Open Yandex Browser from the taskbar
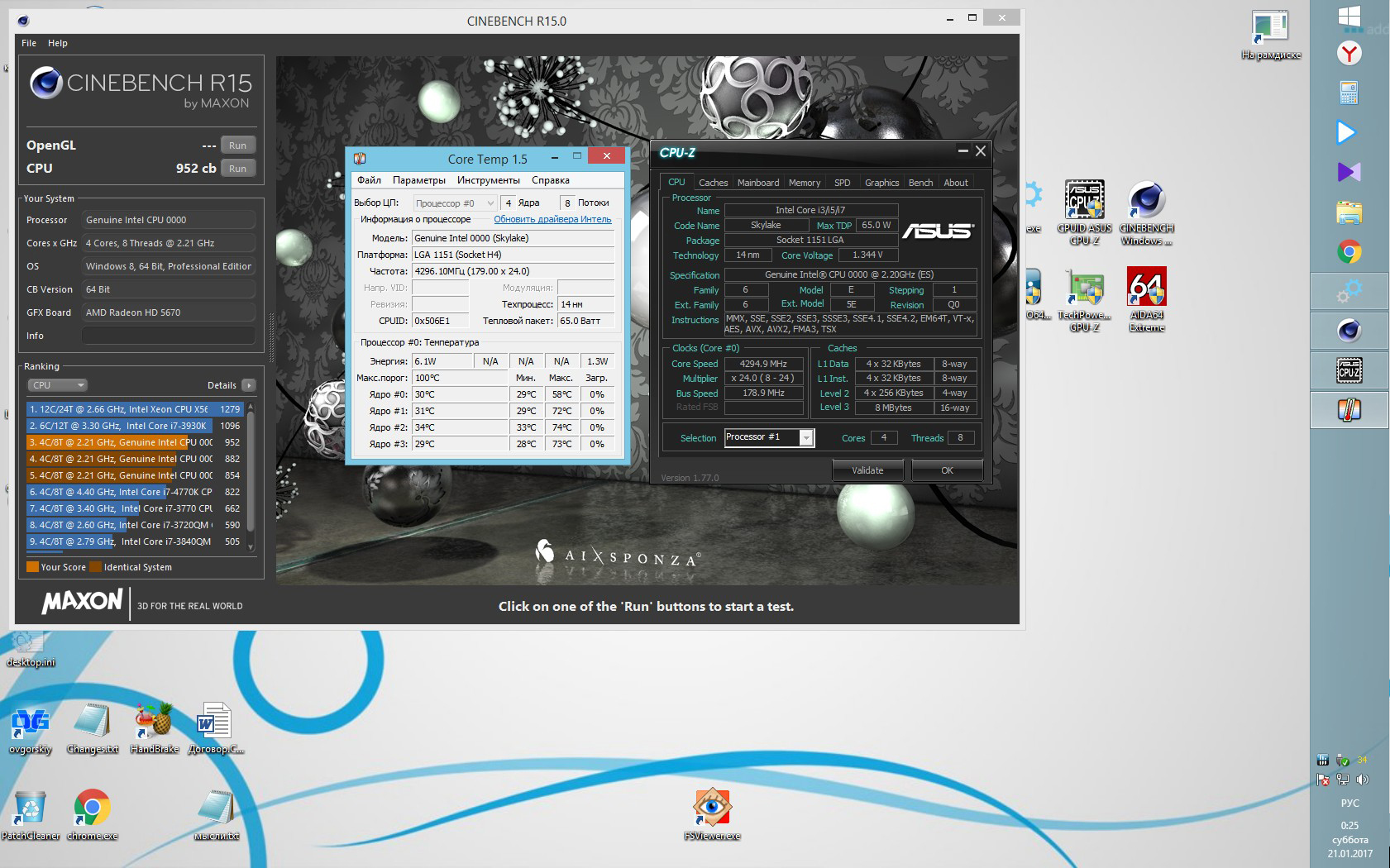 click(x=1349, y=54)
